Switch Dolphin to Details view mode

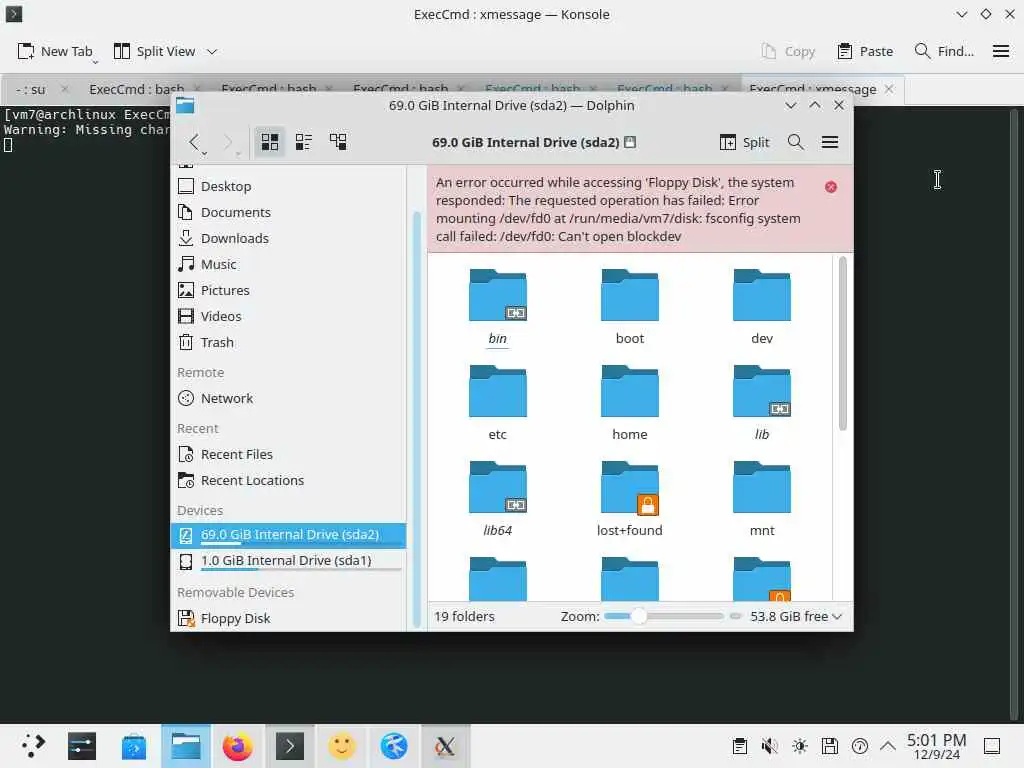point(338,142)
